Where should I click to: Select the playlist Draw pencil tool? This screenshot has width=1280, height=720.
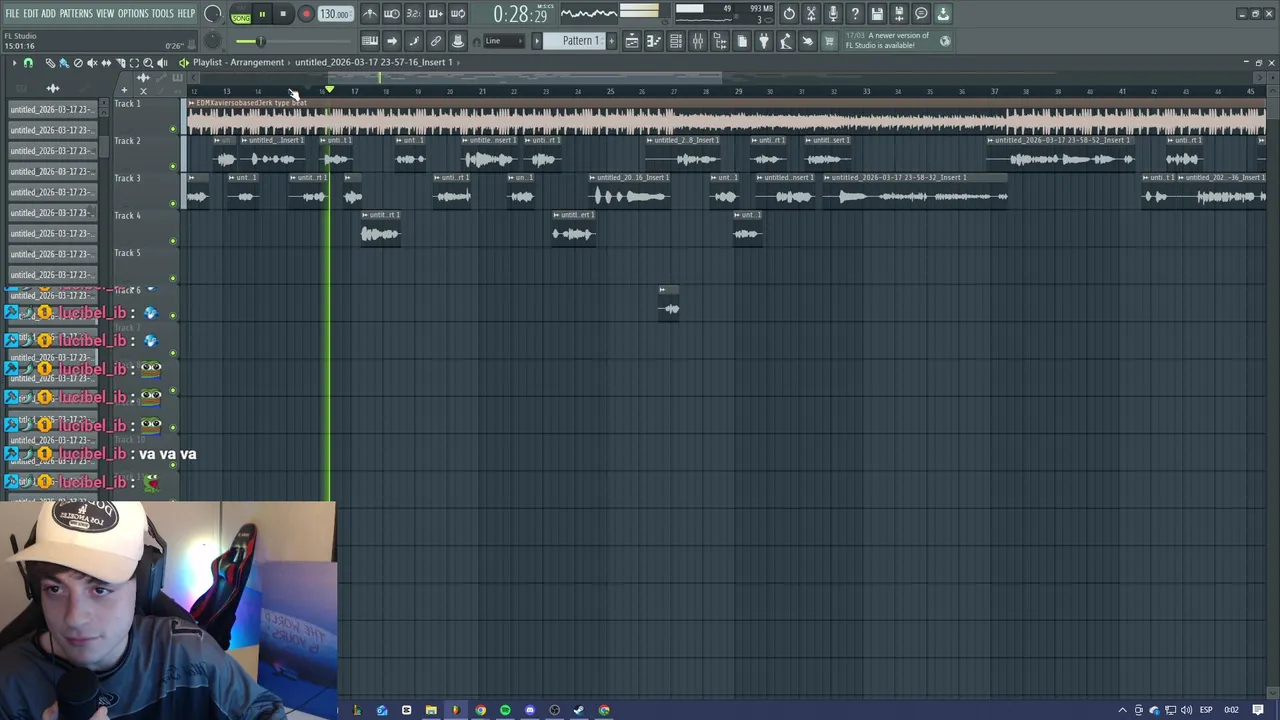50,62
